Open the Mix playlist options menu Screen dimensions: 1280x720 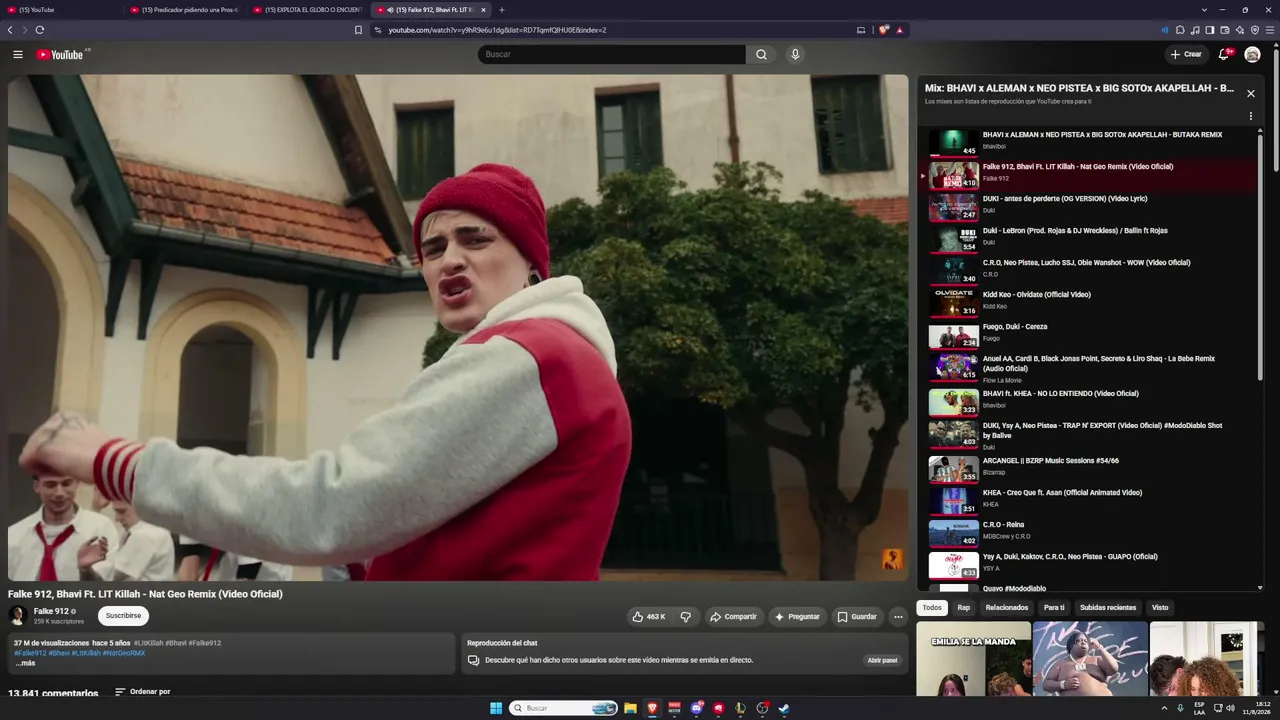1250,116
